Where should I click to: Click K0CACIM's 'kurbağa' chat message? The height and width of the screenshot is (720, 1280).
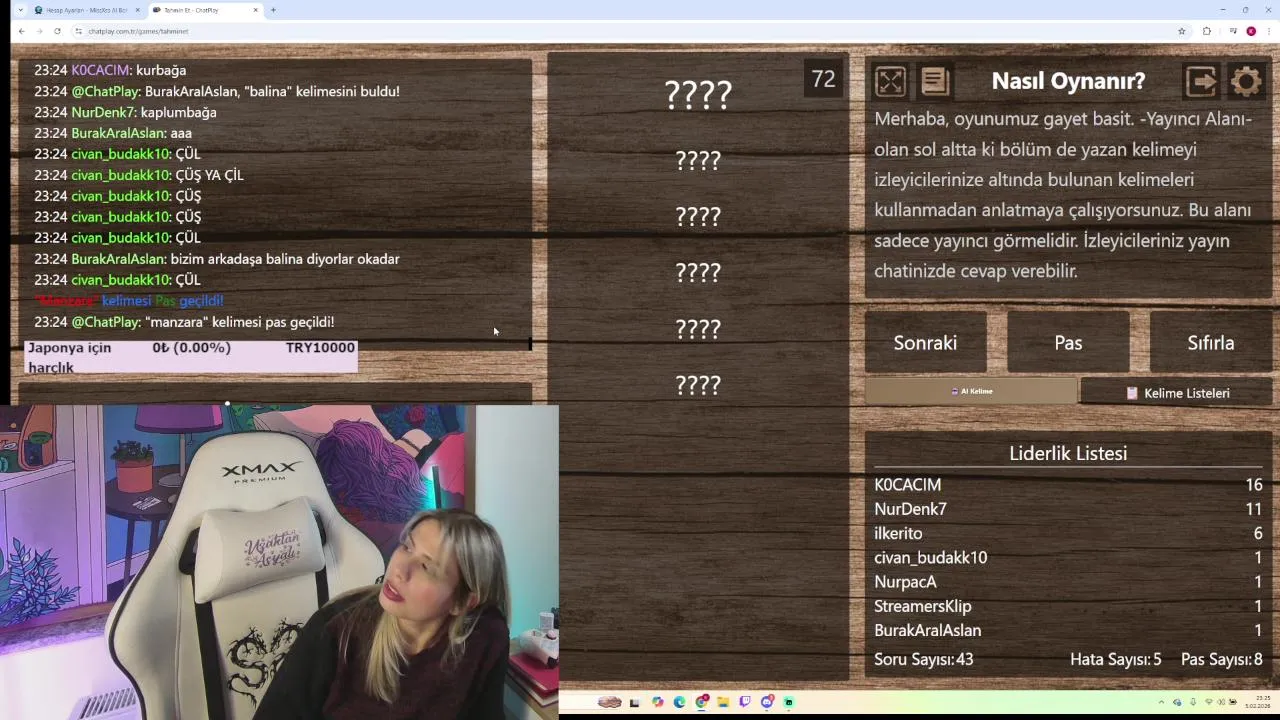pyautogui.click(x=110, y=70)
